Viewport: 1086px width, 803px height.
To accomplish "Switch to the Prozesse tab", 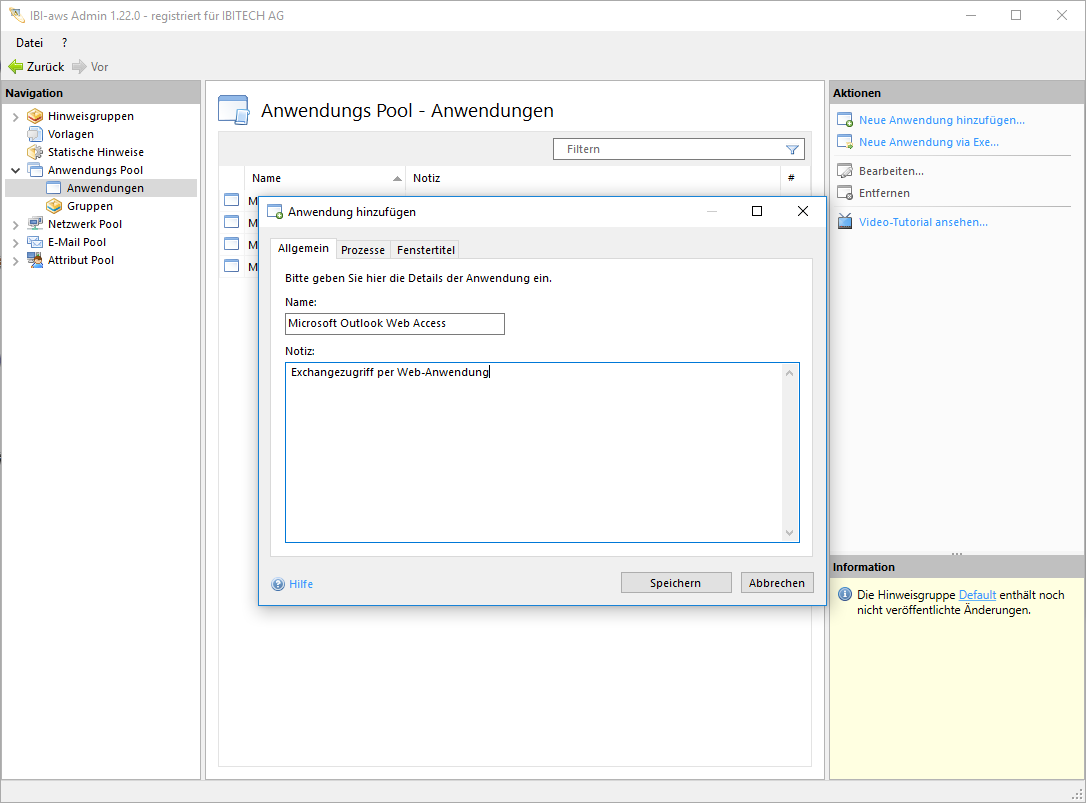I will [x=362, y=250].
